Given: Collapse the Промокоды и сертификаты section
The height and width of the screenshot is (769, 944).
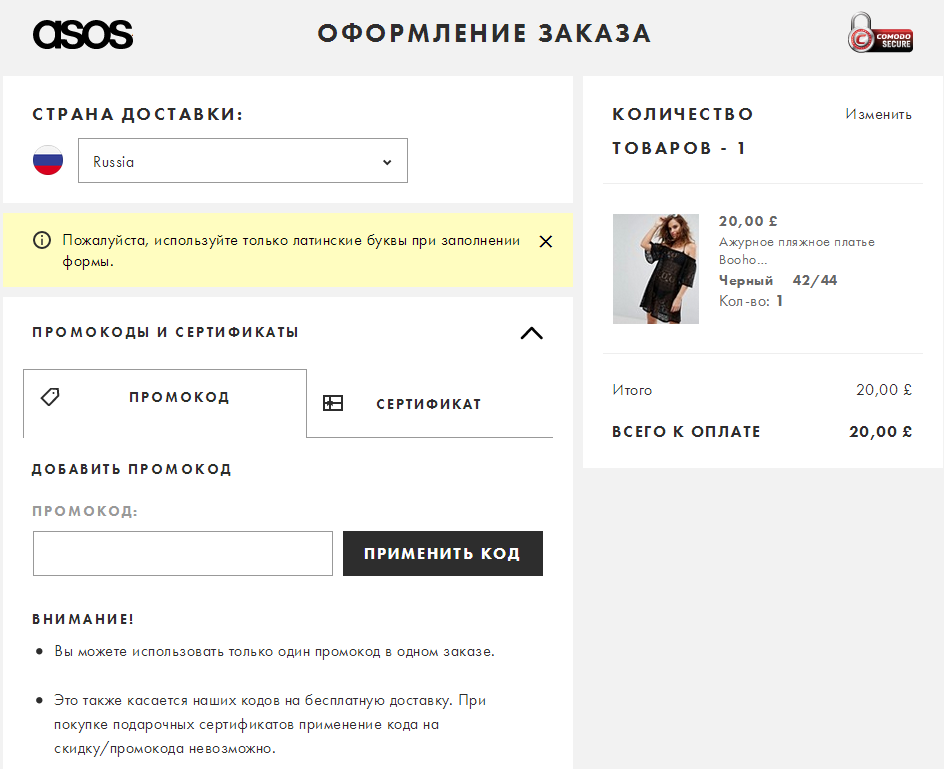Looking at the screenshot, I should pyautogui.click(x=532, y=333).
